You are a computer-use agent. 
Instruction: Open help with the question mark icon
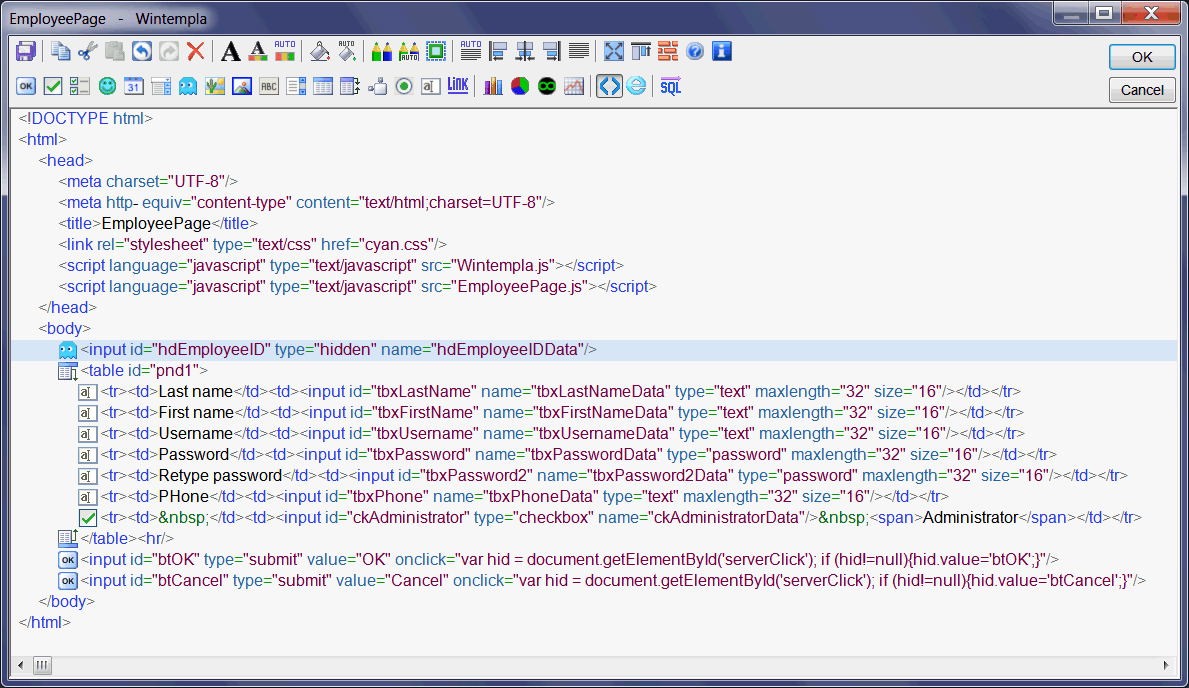pos(695,52)
